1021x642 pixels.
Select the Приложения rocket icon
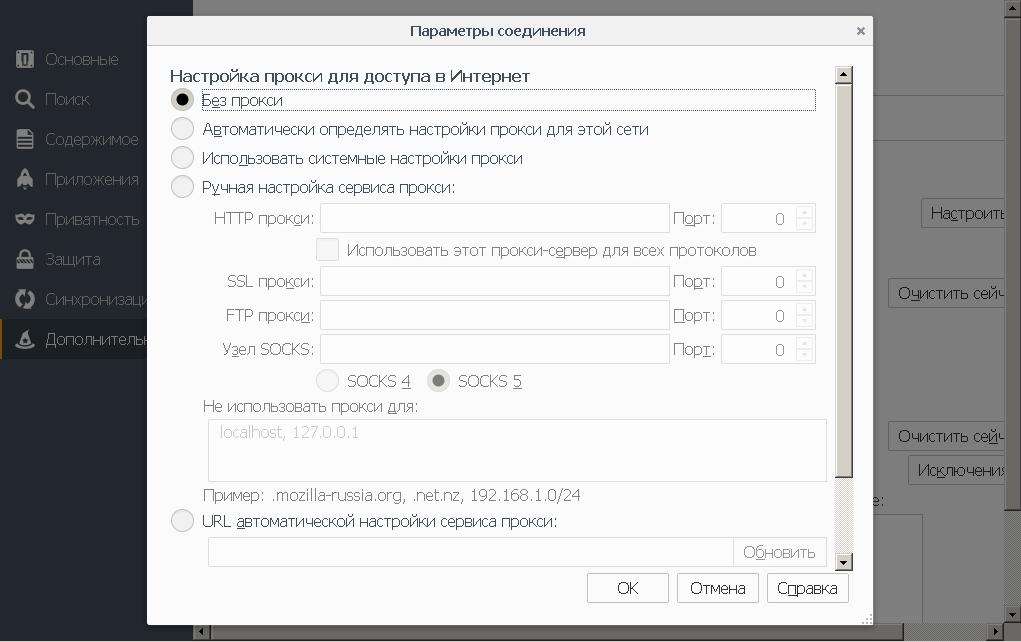point(25,179)
